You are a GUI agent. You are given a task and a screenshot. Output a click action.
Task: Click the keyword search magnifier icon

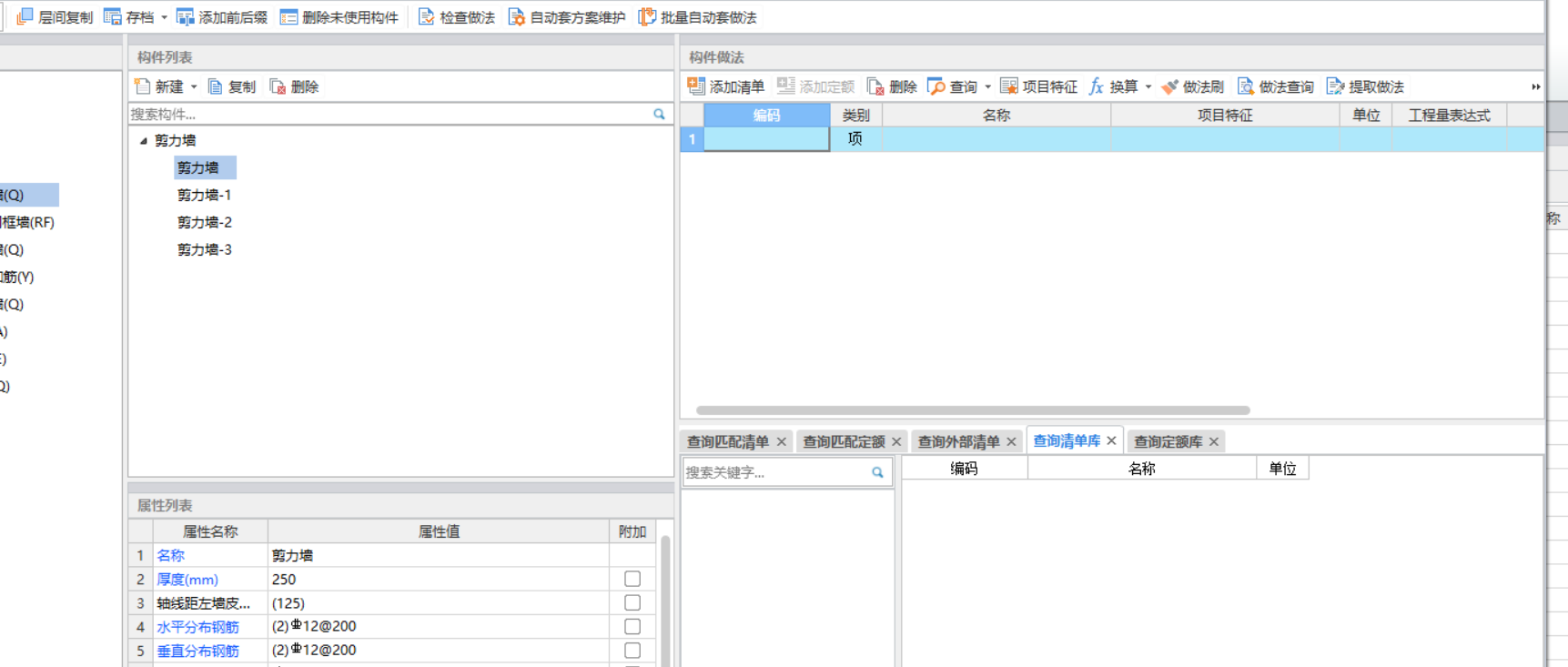[x=877, y=472]
